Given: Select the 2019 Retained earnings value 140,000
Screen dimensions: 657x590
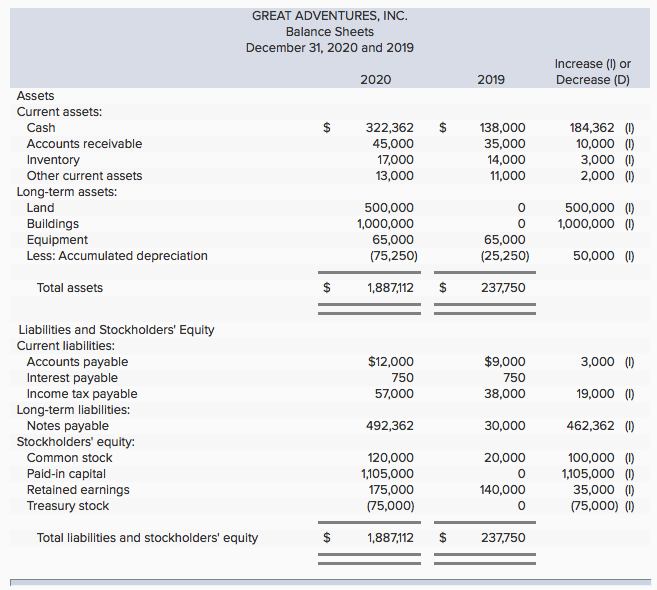Looking at the screenshot, I should click(502, 490).
